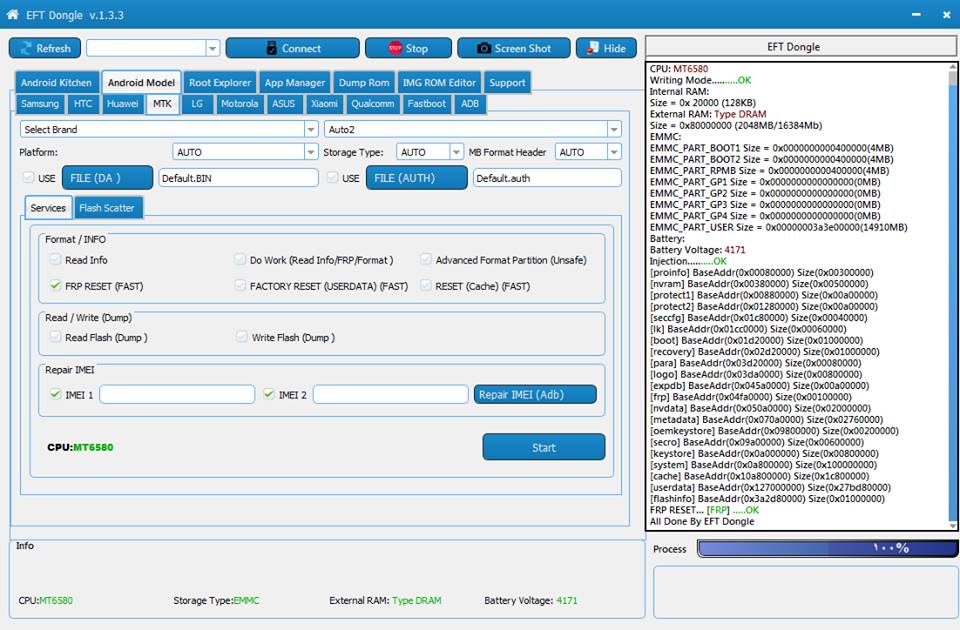Click the Start button

tap(543, 447)
